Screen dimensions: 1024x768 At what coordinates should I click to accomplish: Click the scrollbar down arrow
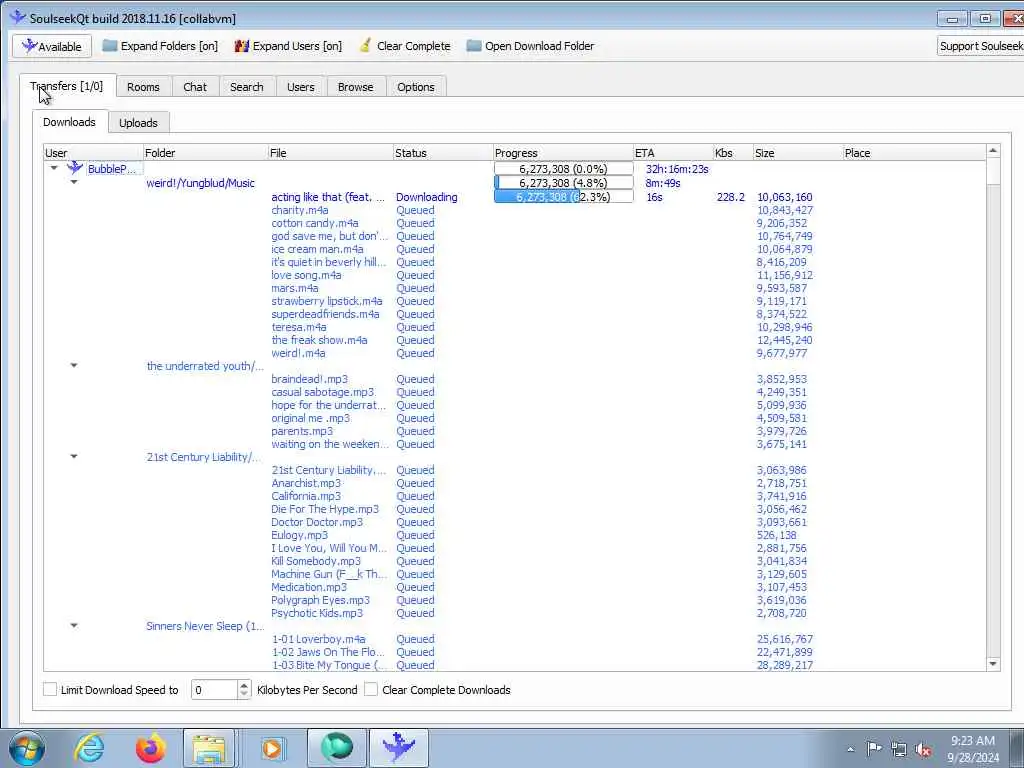(x=993, y=664)
